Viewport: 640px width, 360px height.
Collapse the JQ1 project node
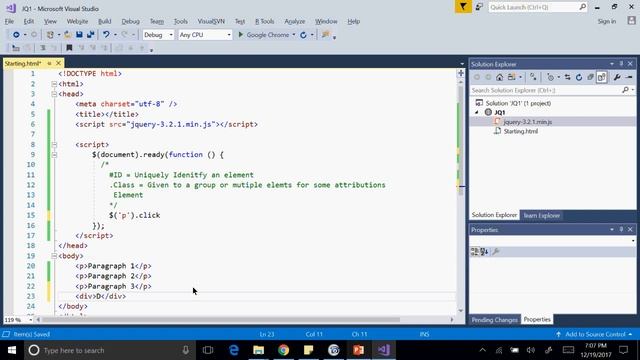pos(476,112)
